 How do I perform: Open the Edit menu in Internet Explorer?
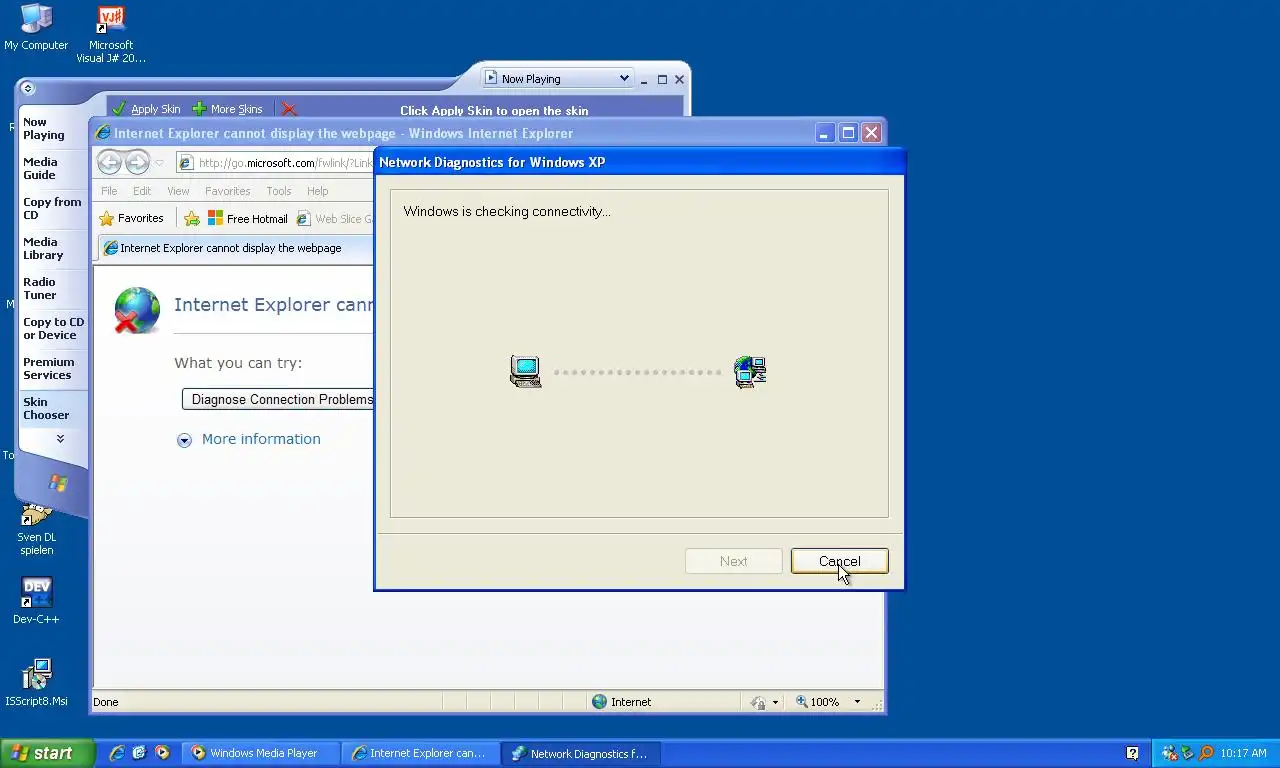[142, 191]
